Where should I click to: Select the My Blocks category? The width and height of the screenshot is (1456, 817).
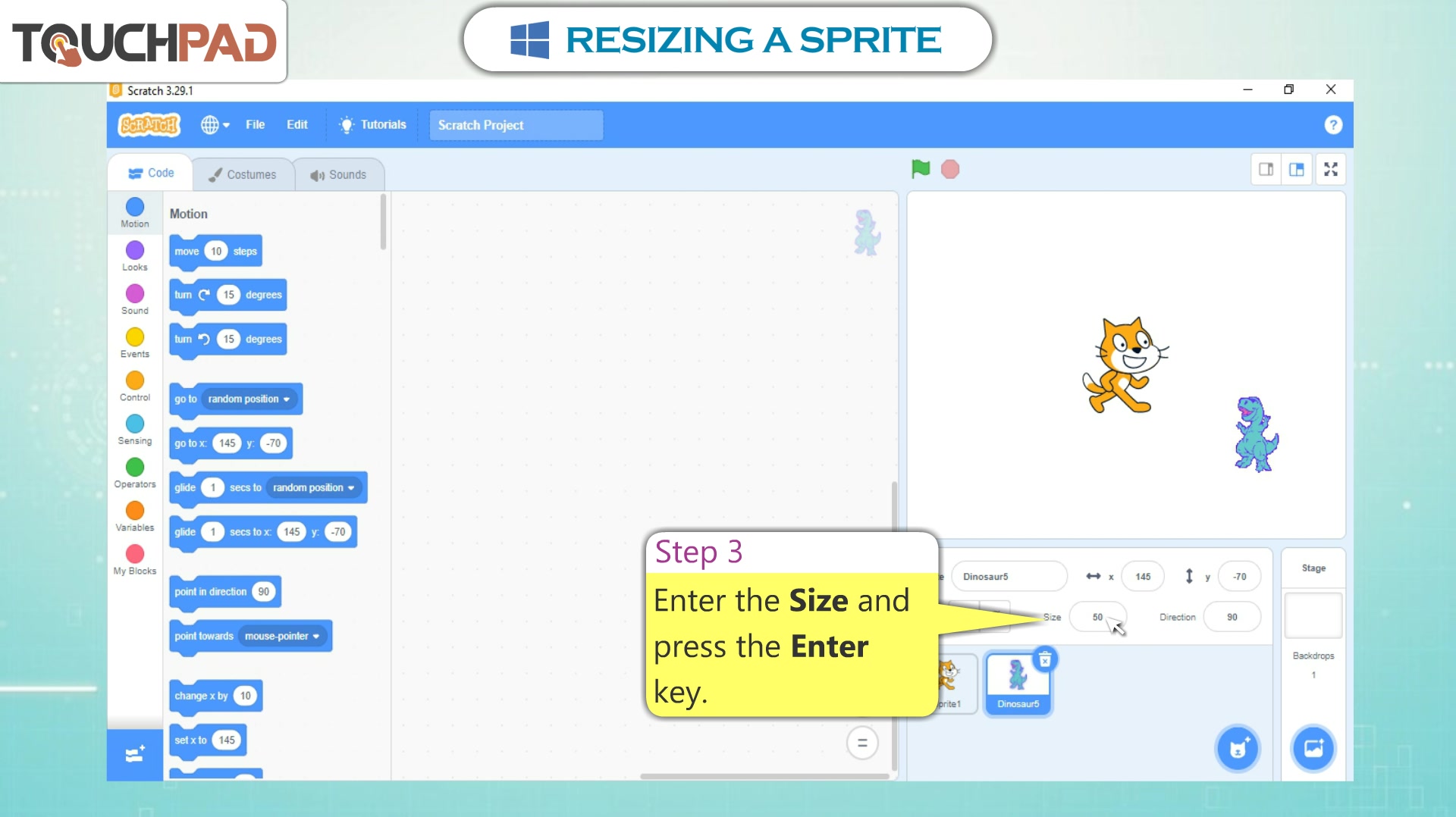tap(135, 559)
